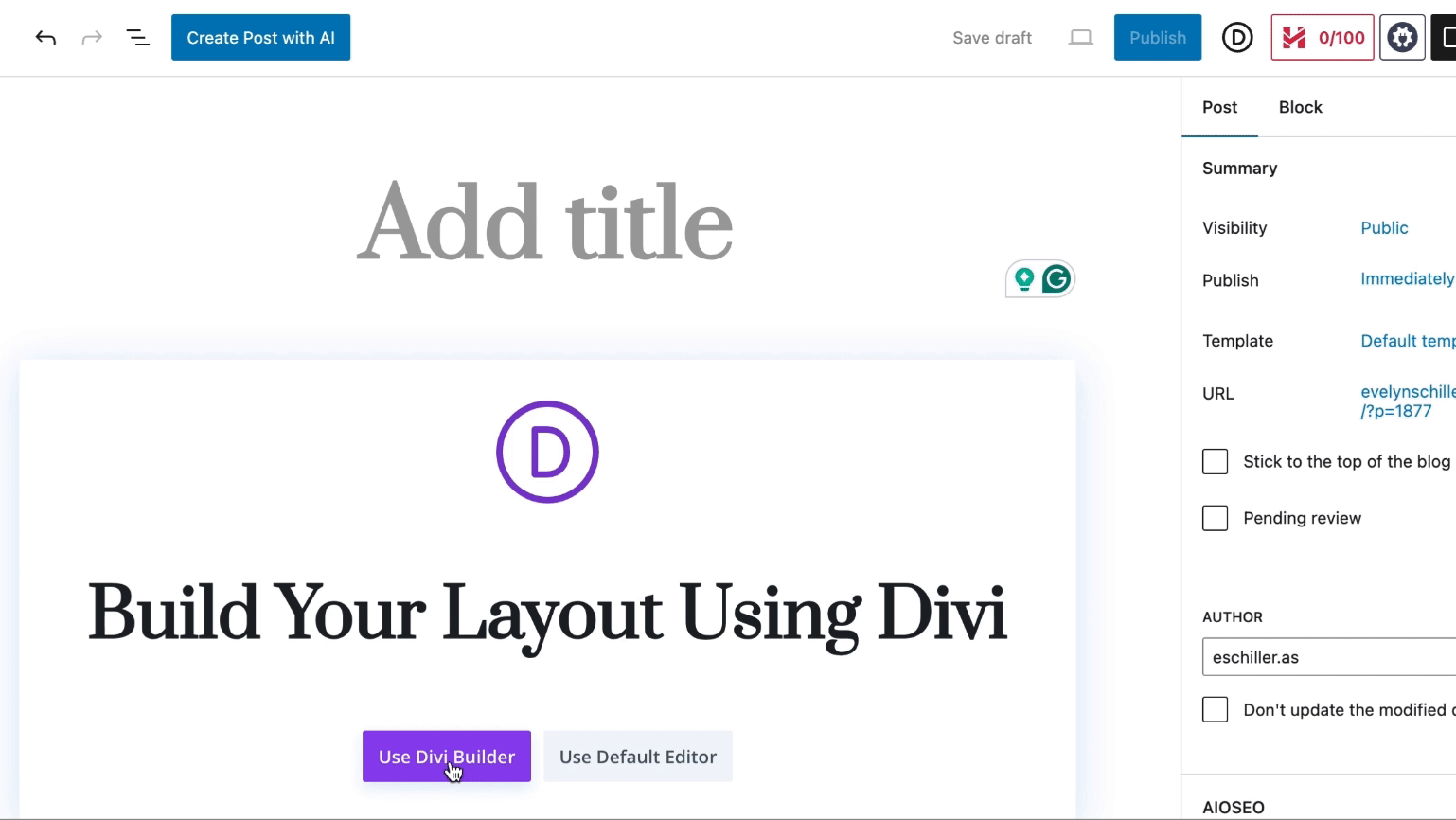Click the teal lightbulb suggestion icon
This screenshot has width=1456, height=820.
coord(1023,279)
